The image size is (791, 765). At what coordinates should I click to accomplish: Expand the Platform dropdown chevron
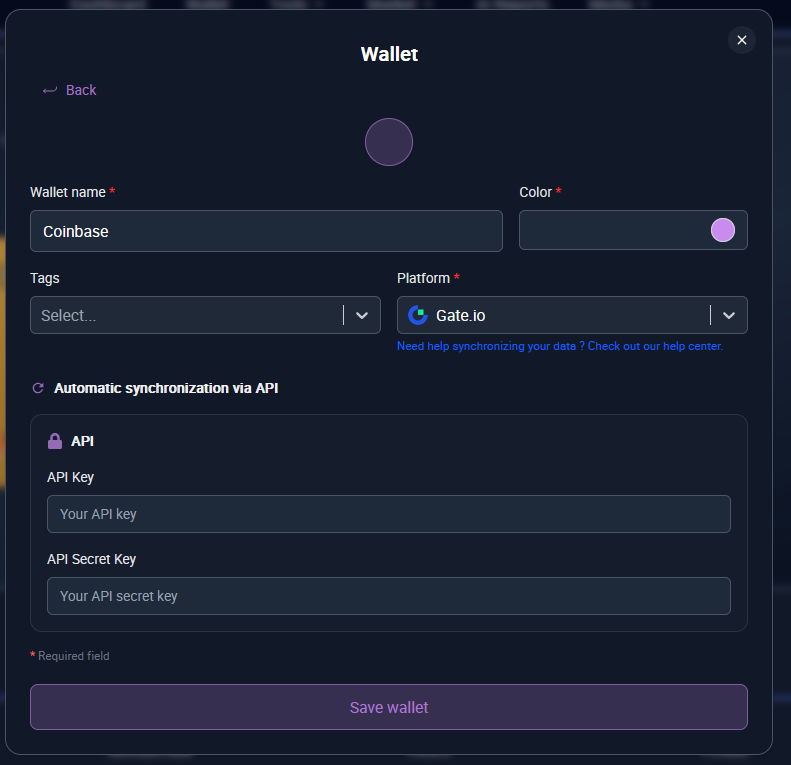(x=729, y=315)
